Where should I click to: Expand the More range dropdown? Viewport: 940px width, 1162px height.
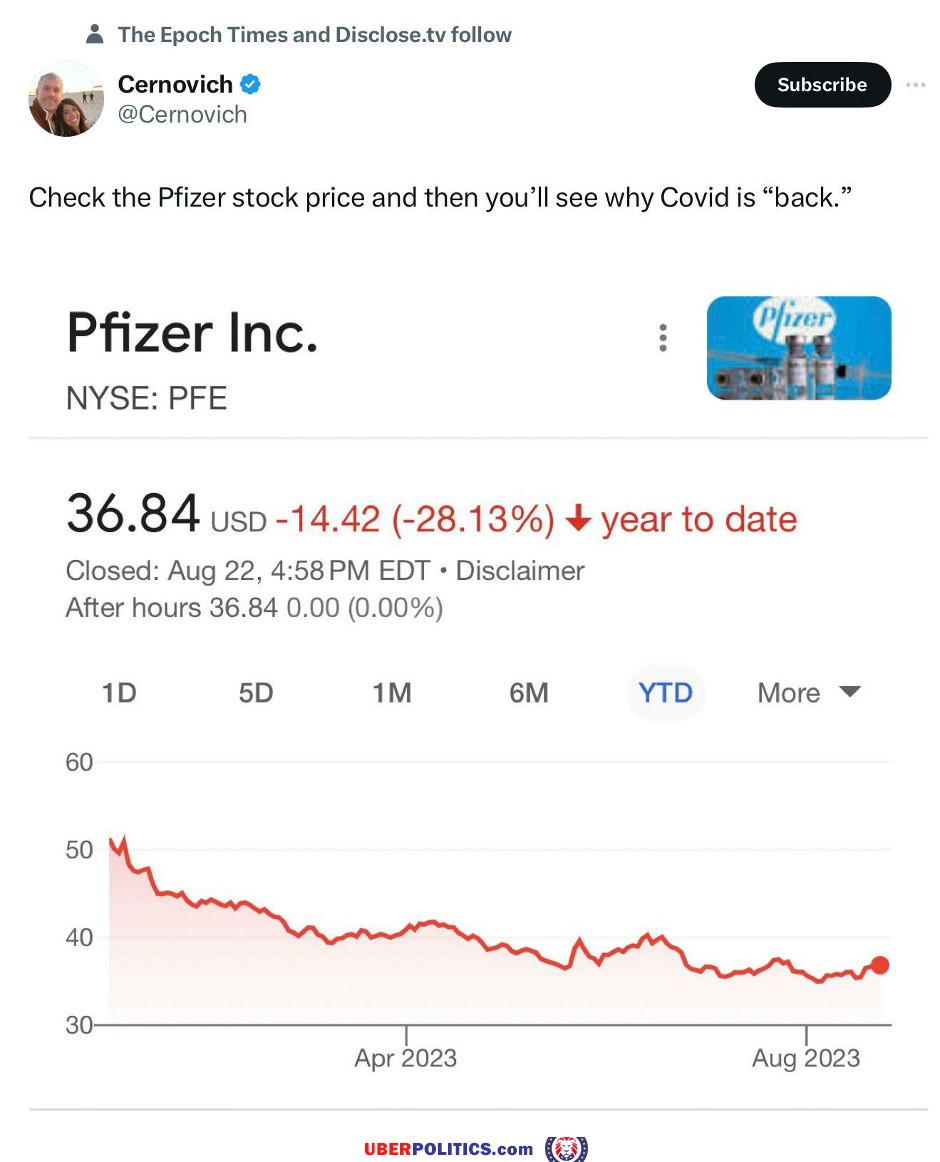[809, 693]
